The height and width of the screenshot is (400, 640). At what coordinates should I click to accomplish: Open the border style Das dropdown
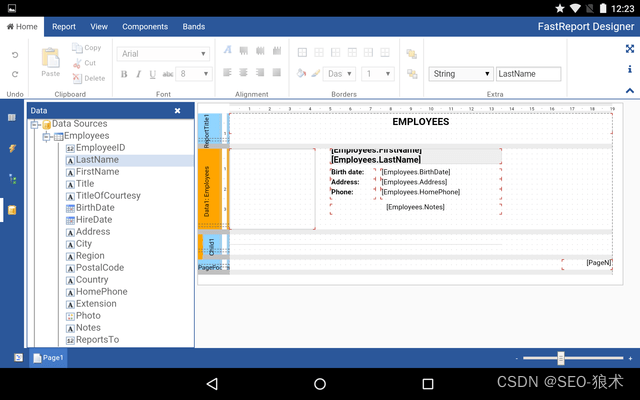pos(339,74)
